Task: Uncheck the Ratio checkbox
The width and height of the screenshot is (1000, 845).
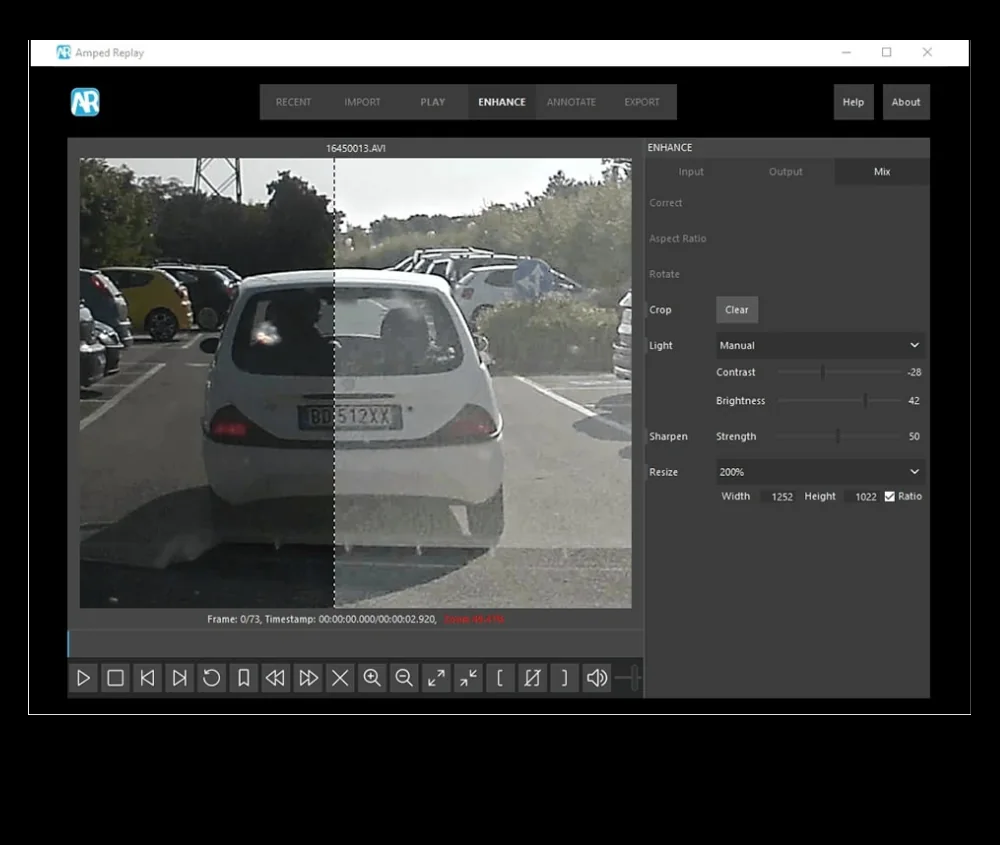Action: [890, 496]
